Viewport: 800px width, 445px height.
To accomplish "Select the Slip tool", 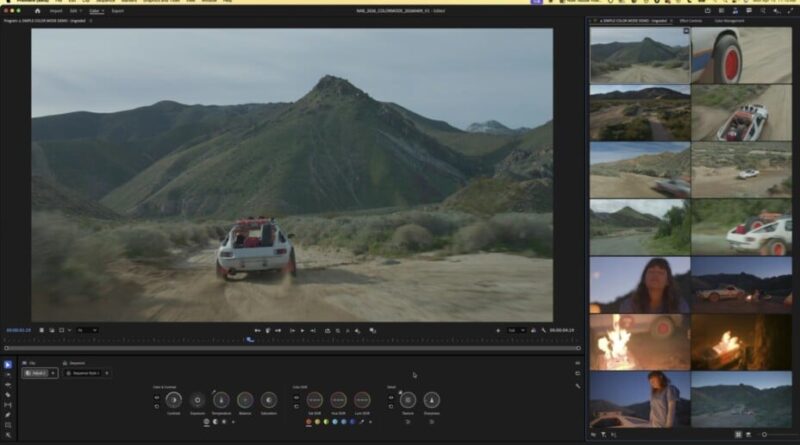I will click(x=8, y=405).
